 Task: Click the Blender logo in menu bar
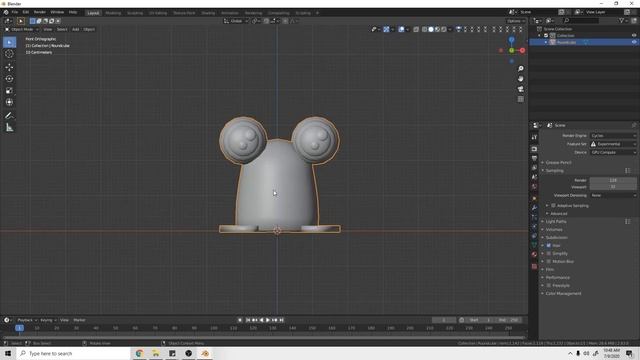click(x=6, y=13)
